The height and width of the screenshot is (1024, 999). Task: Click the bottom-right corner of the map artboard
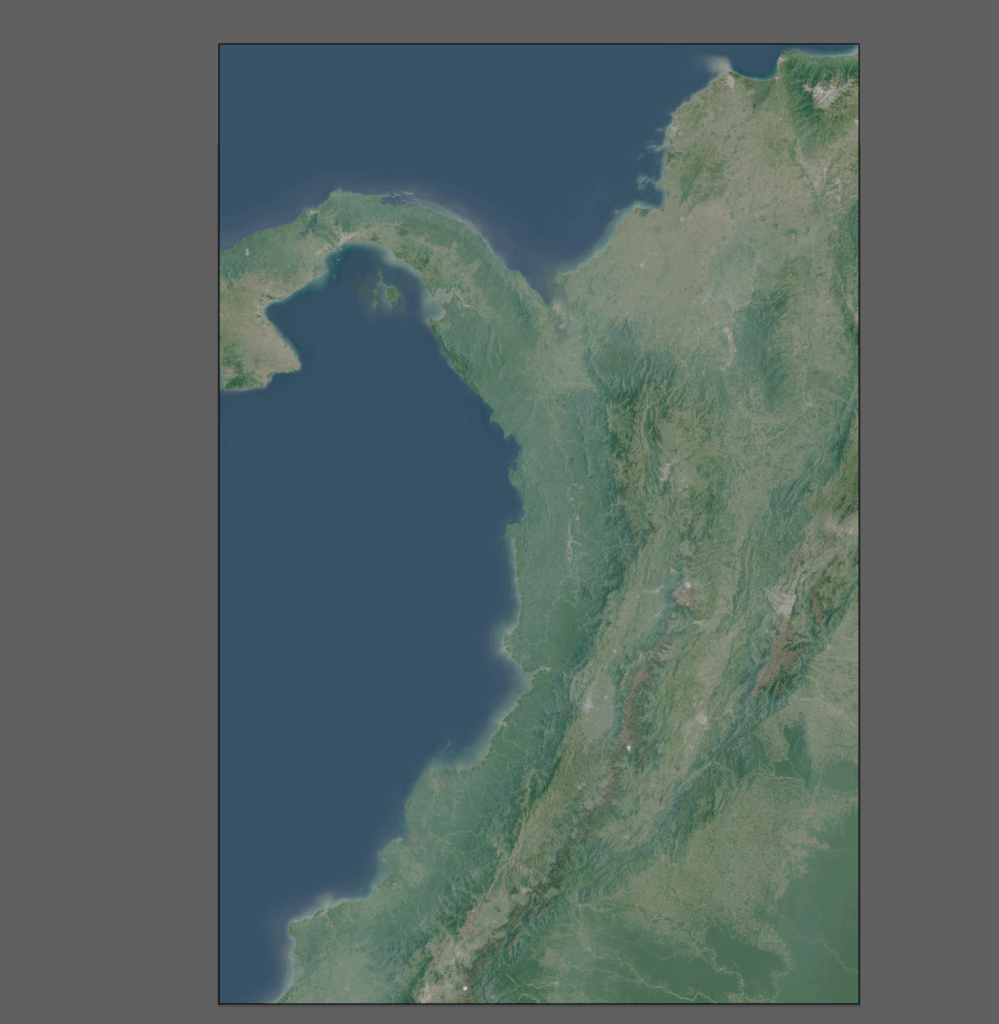858,1002
